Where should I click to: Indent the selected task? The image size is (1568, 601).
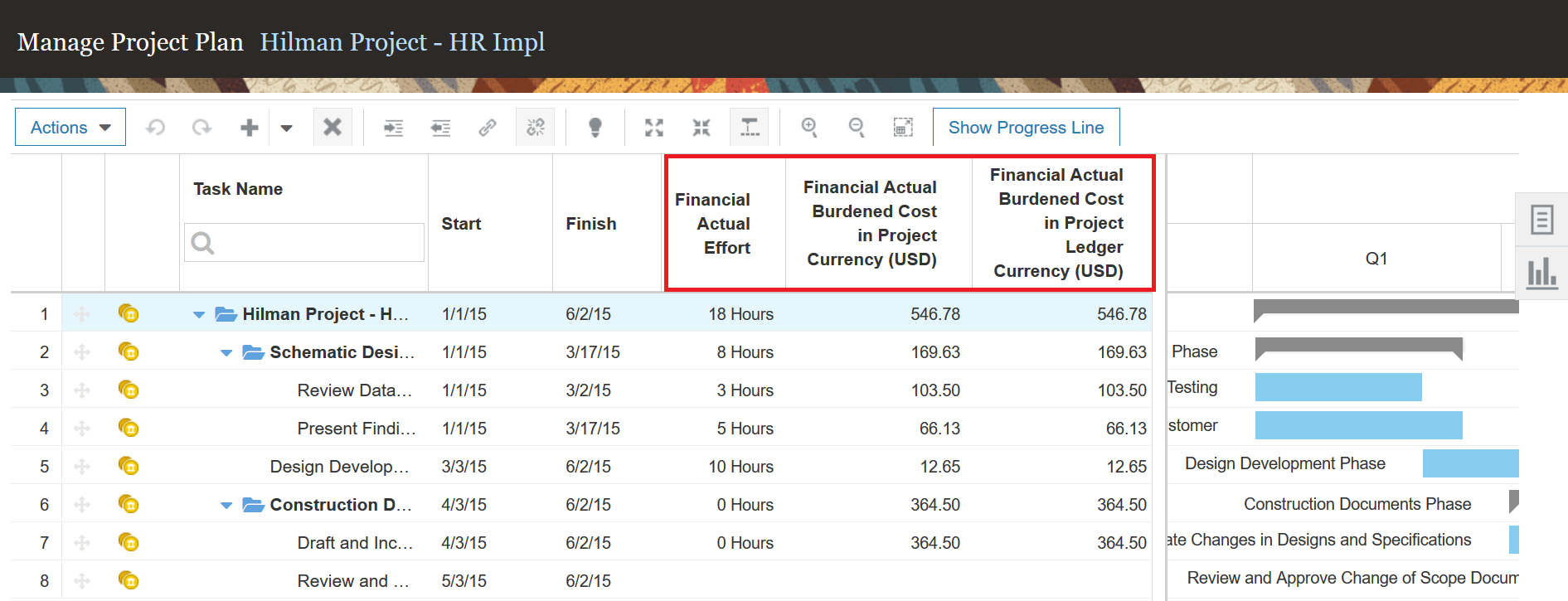pyautogui.click(x=393, y=128)
